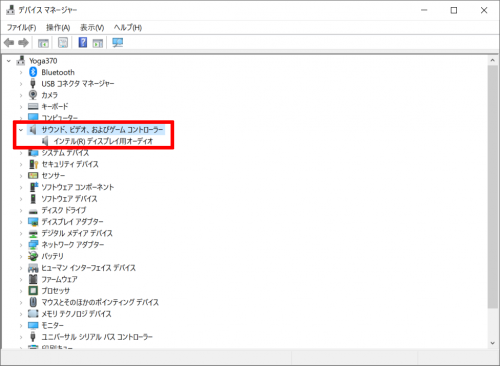
Task: Open the 表示(V) menu
Action: 92,27
